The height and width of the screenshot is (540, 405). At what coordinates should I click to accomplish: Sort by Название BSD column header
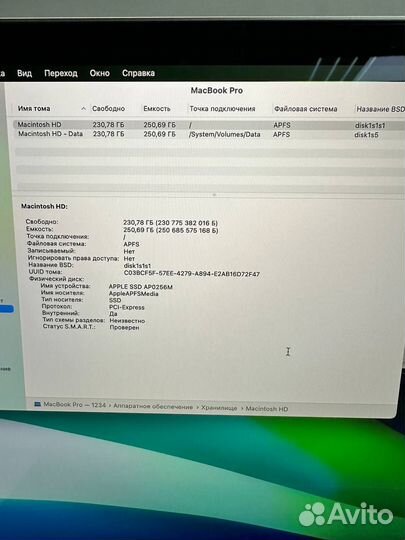click(380, 109)
